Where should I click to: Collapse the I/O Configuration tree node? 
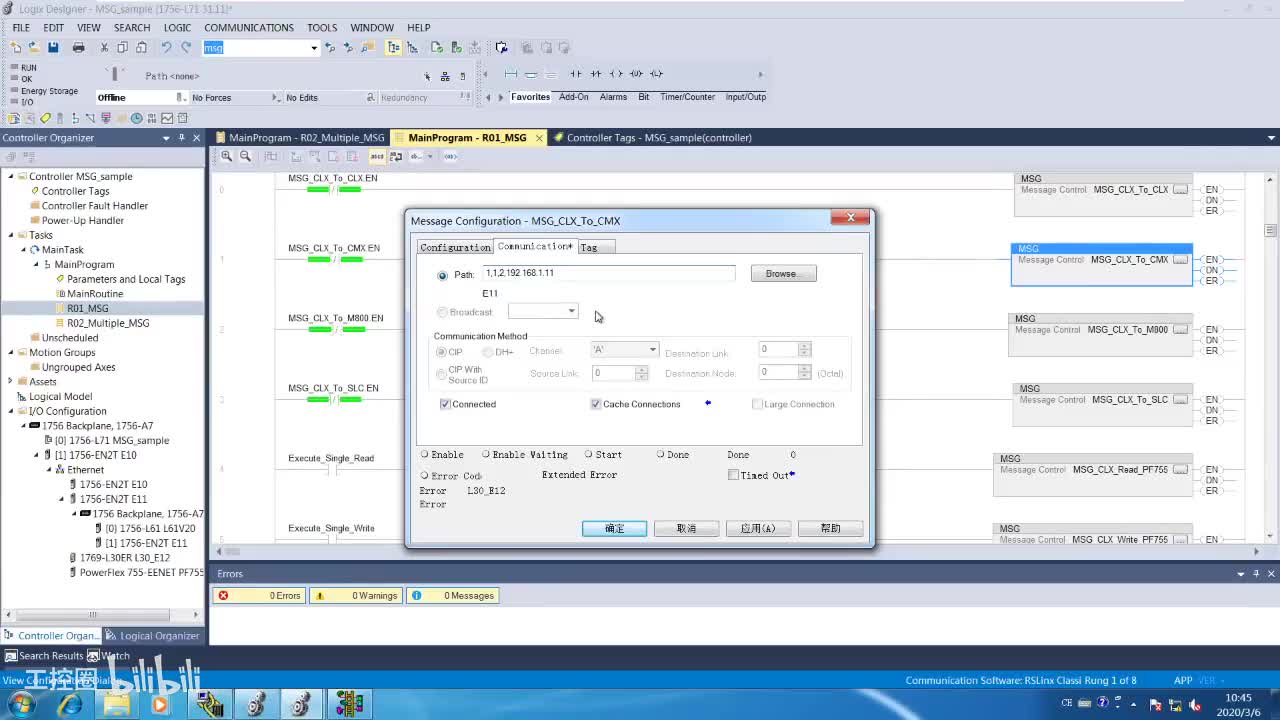pyautogui.click(x=11, y=411)
